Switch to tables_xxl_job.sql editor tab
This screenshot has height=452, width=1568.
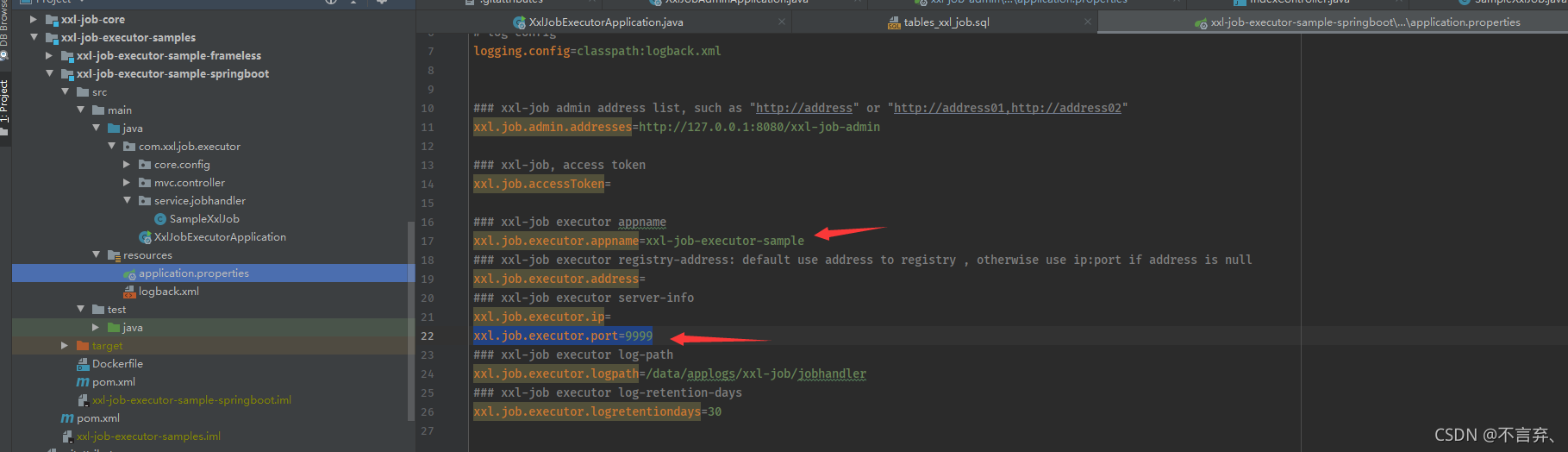click(946, 22)
